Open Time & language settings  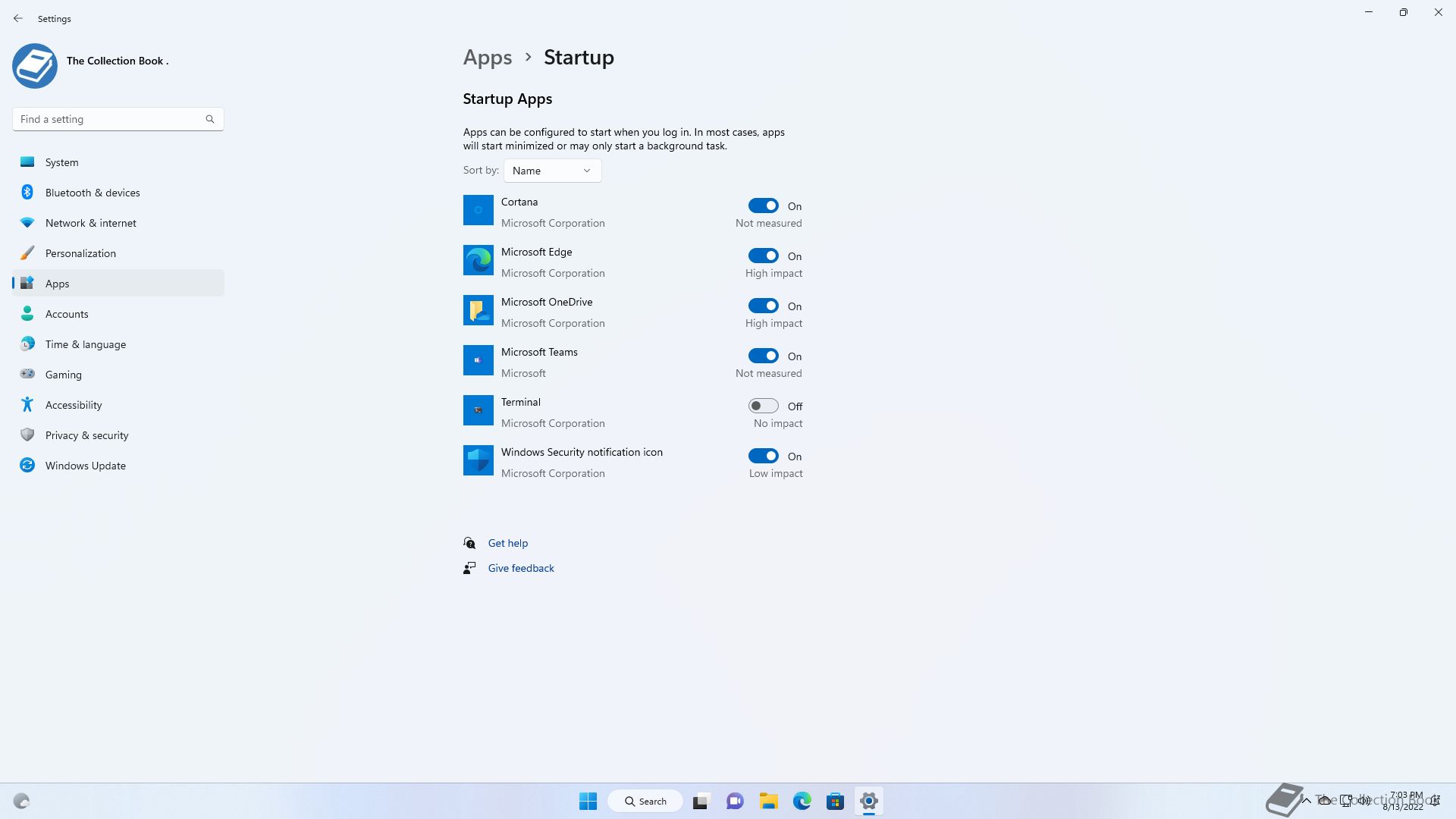[x=118, y=344]
